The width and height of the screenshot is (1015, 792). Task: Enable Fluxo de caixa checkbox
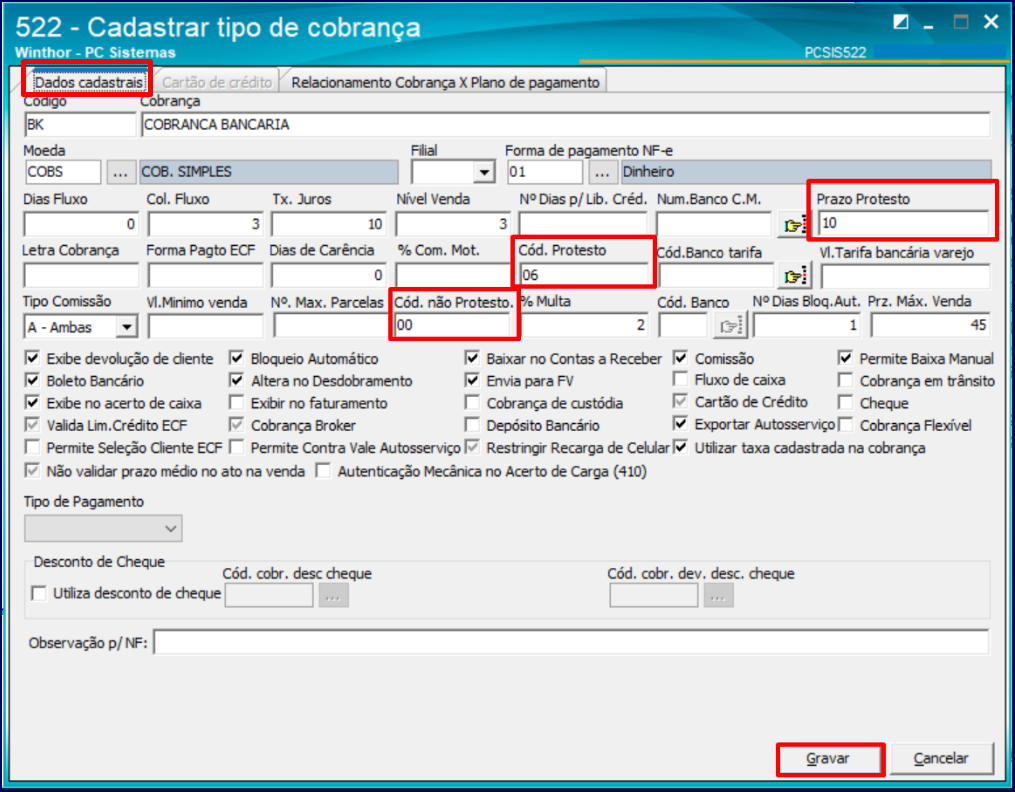(680, 379)
